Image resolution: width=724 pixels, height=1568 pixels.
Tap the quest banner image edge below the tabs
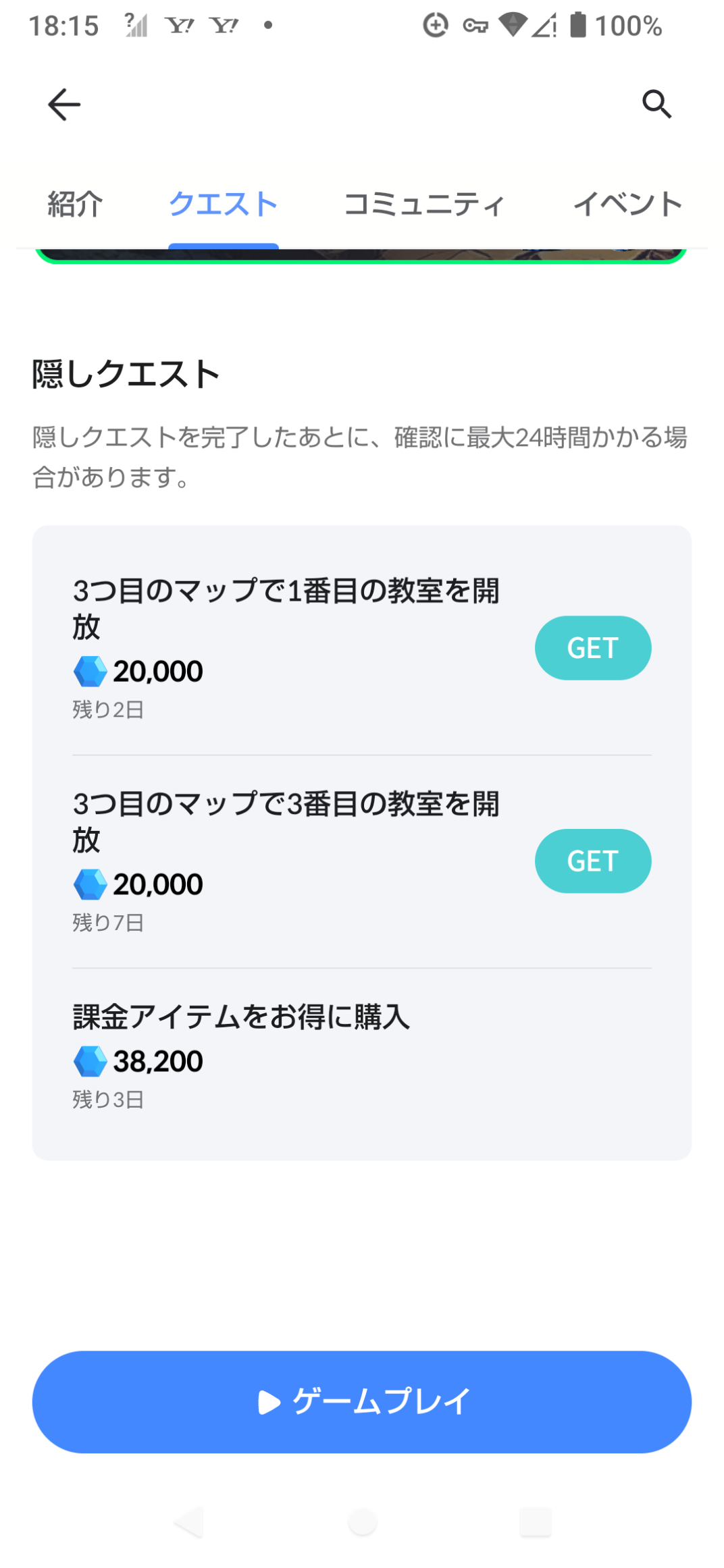pyautogui.click(x=362, y=256)
